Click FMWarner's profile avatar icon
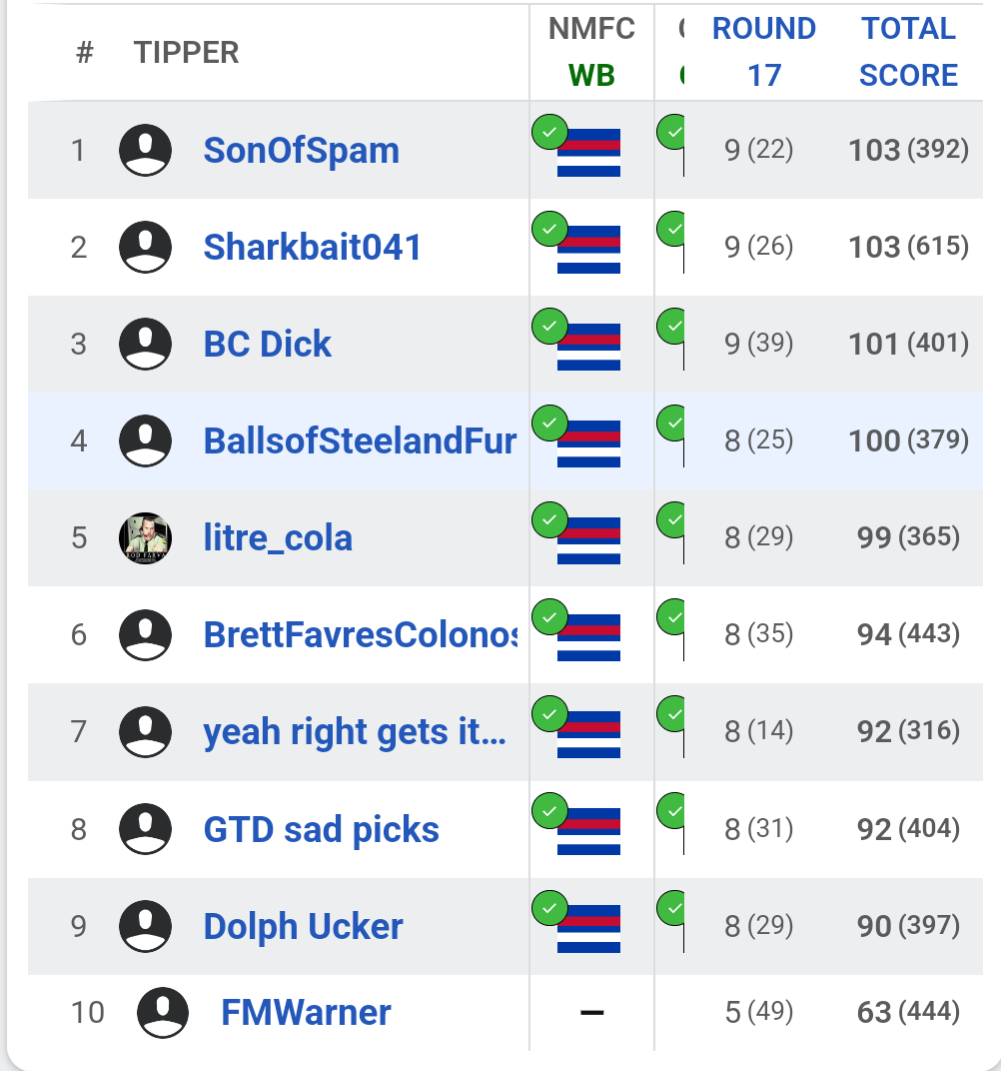 click(163, 1012)
